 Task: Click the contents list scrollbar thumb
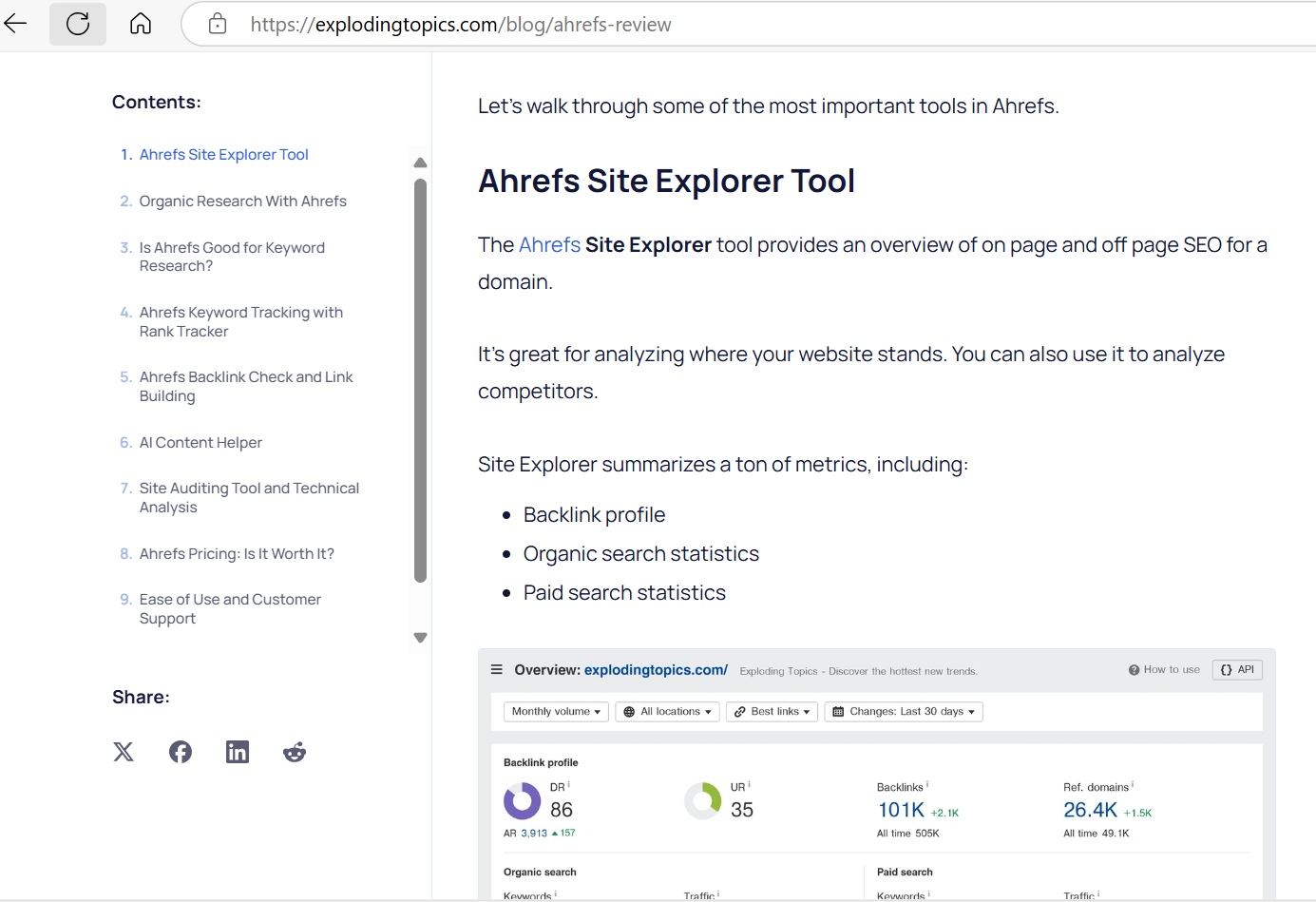click(421, 380)
